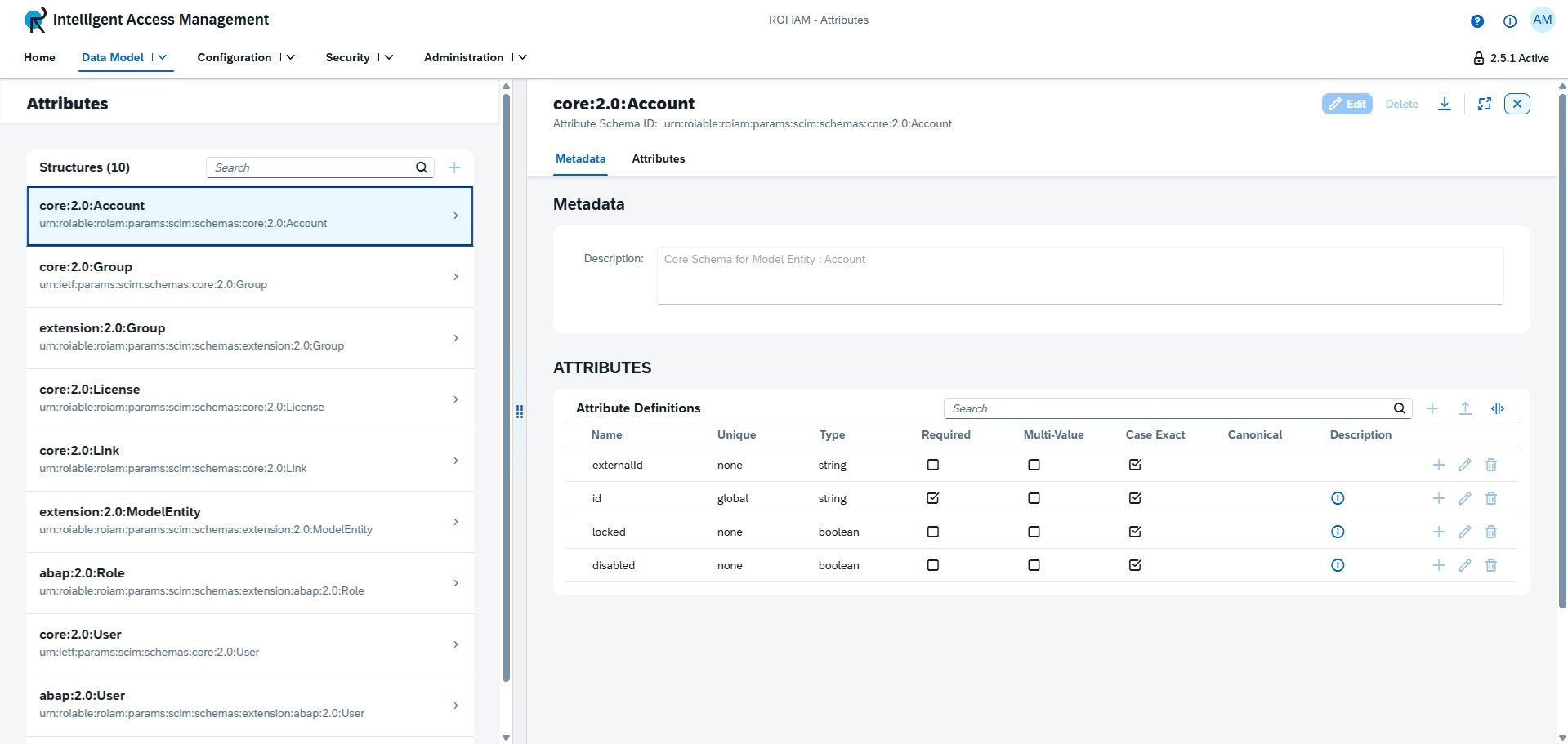This screenshot has width=1568, height=744.
Task: Click the download schema icon
Action: click(x=1444, y=104)
